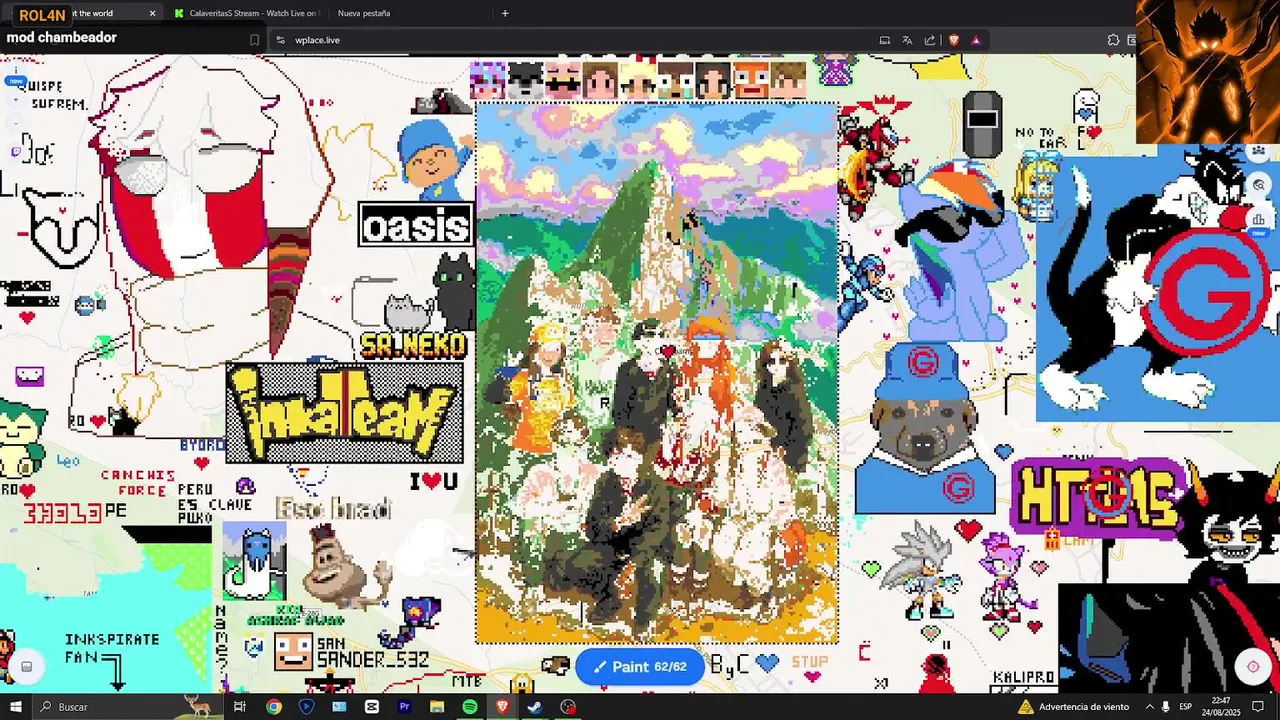Click the ESP language indicator
This screenshot has width=1280, height=720.
[1185, 707]
